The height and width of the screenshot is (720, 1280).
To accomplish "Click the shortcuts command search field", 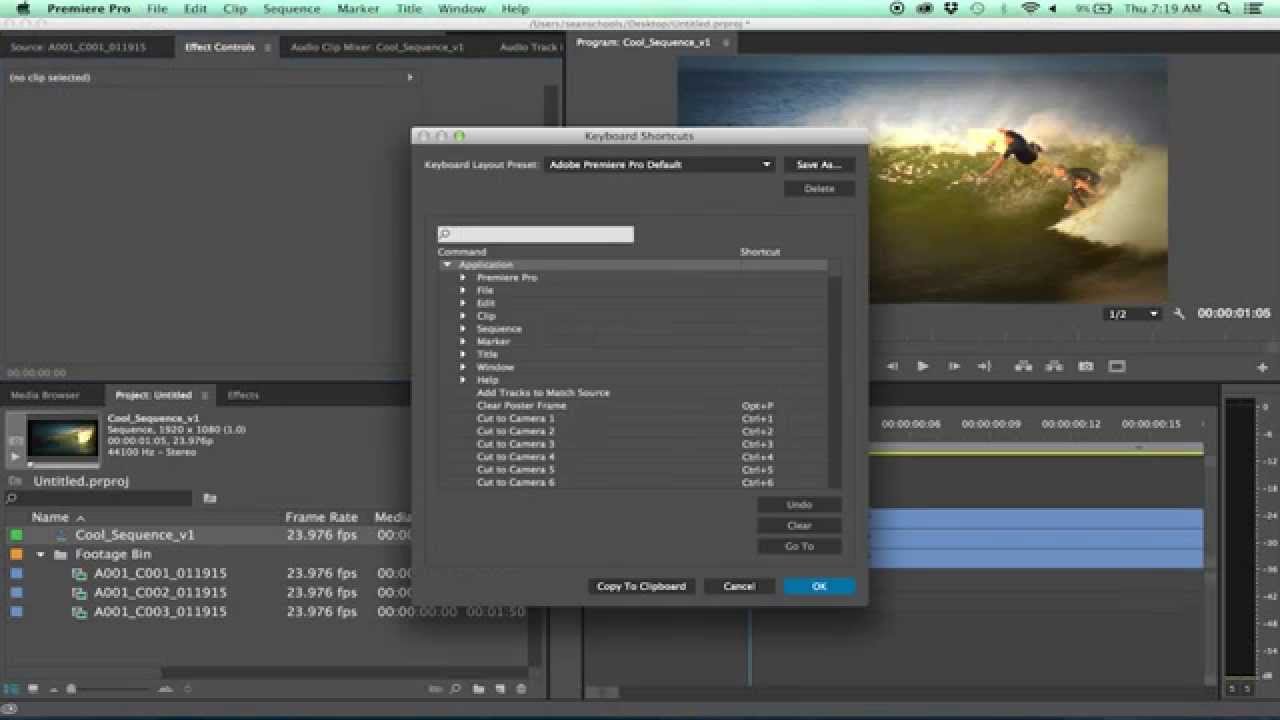I will coord(536,234).
